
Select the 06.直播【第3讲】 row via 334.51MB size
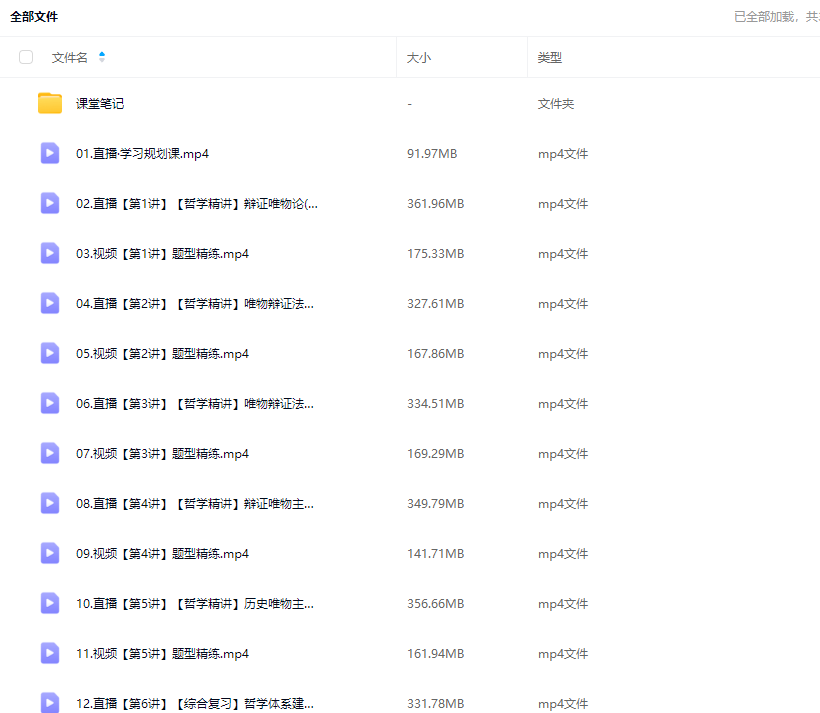pos(435,404)
